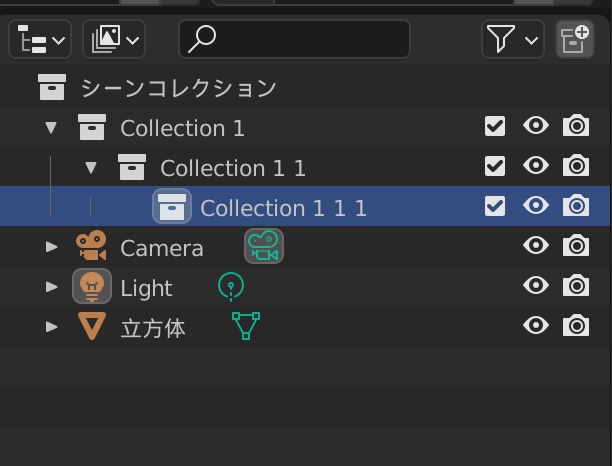Toggle render camera icon for Collection 1
612x466 pixels.
(575, 126)
